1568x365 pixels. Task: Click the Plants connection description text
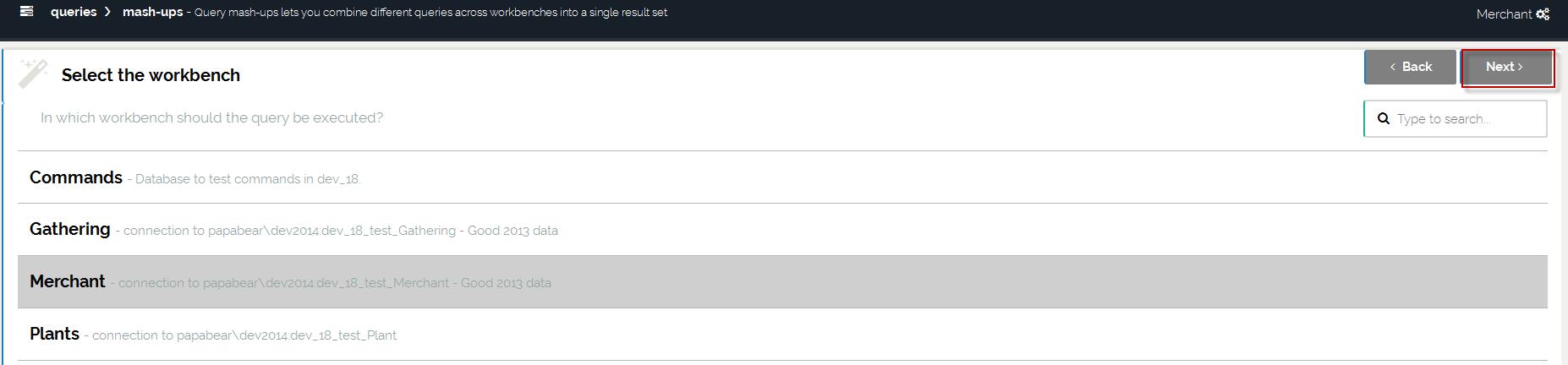coord(244,335)
